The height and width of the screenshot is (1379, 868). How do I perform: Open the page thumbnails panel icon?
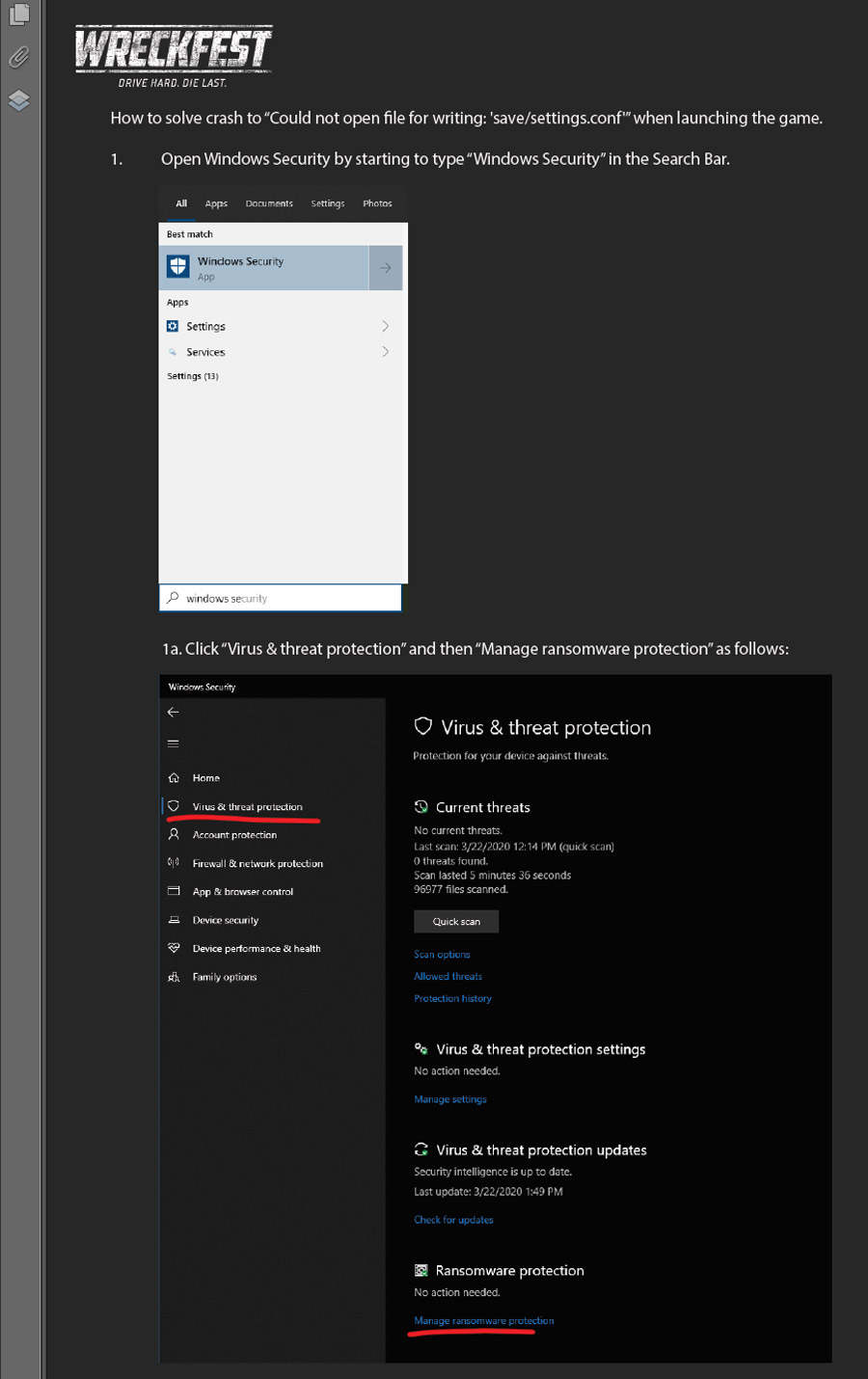click(x=18, y=14)
